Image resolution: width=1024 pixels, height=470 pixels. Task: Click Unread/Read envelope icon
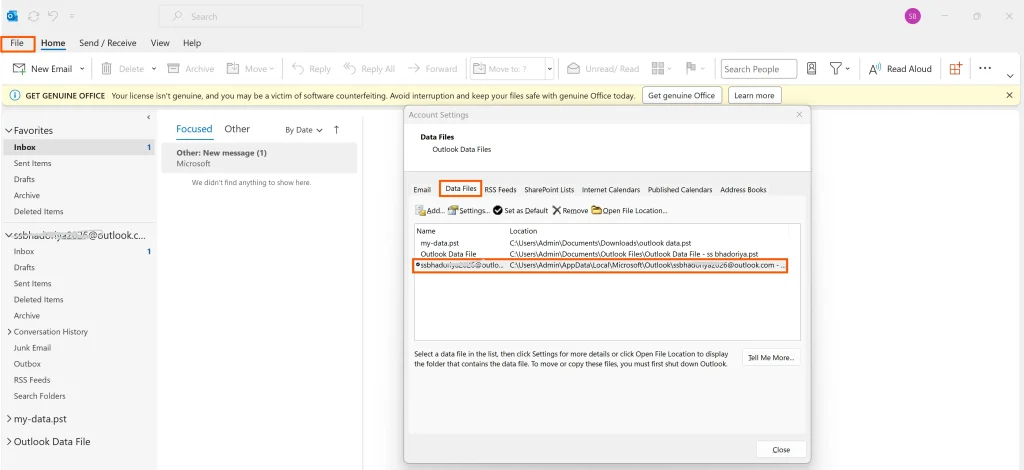tap(573, 69)
